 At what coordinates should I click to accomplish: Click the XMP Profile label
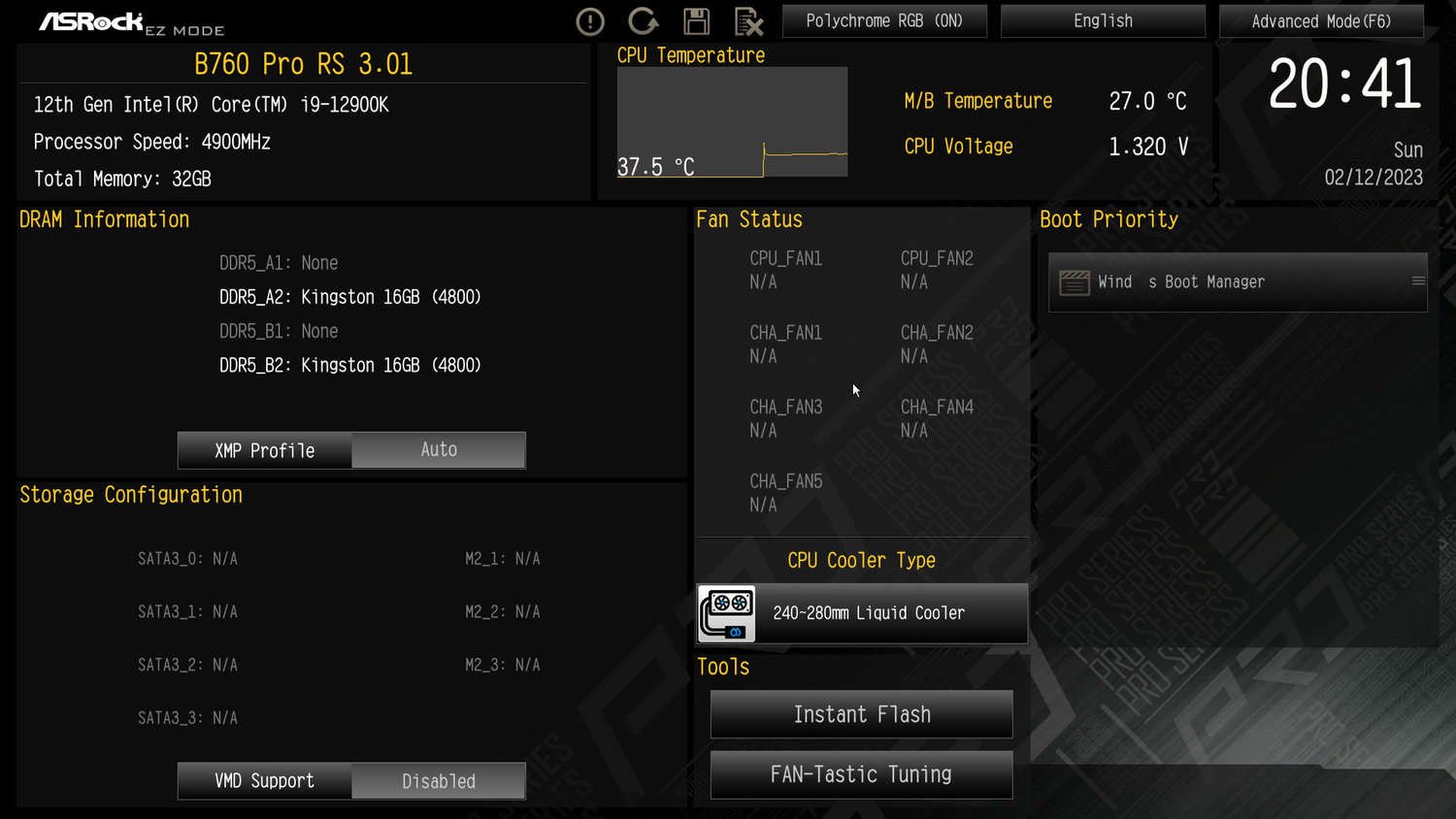[x=265, y=450]
